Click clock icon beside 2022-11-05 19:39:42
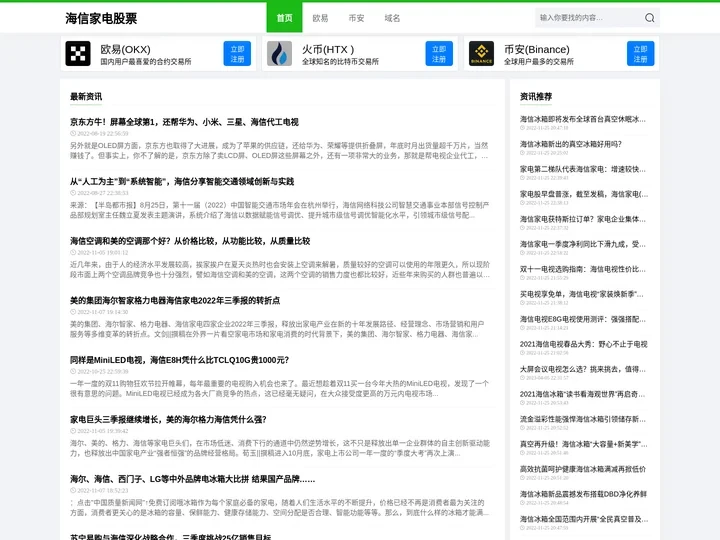Screen dimensions: 720x540 pos(73,431)
